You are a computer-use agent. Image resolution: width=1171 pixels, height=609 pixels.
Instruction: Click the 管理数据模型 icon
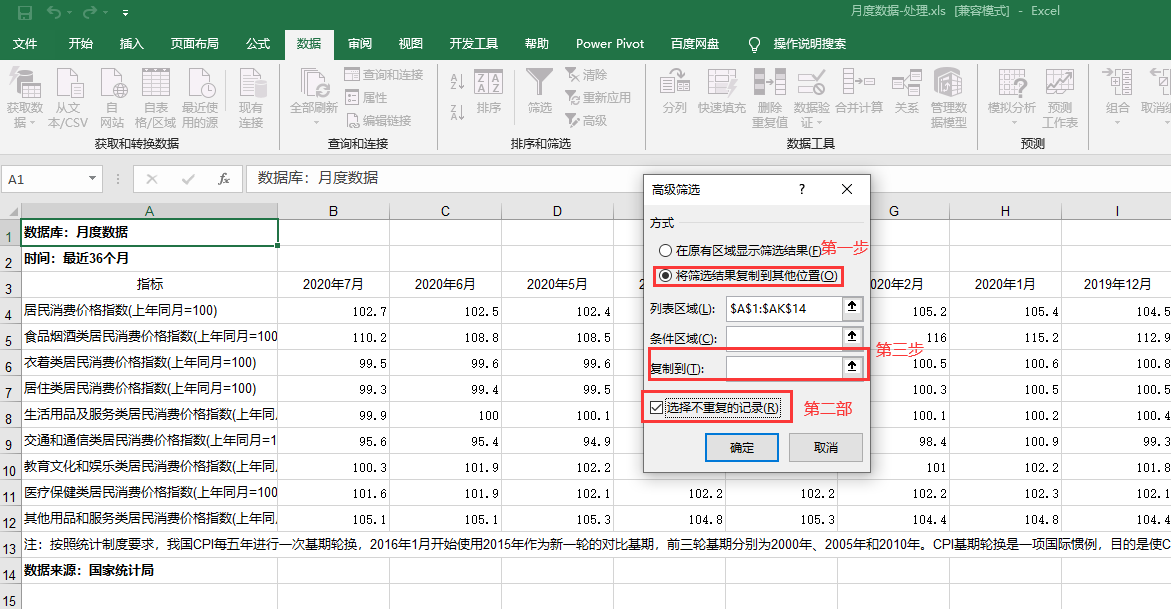(x=948, y=97)
